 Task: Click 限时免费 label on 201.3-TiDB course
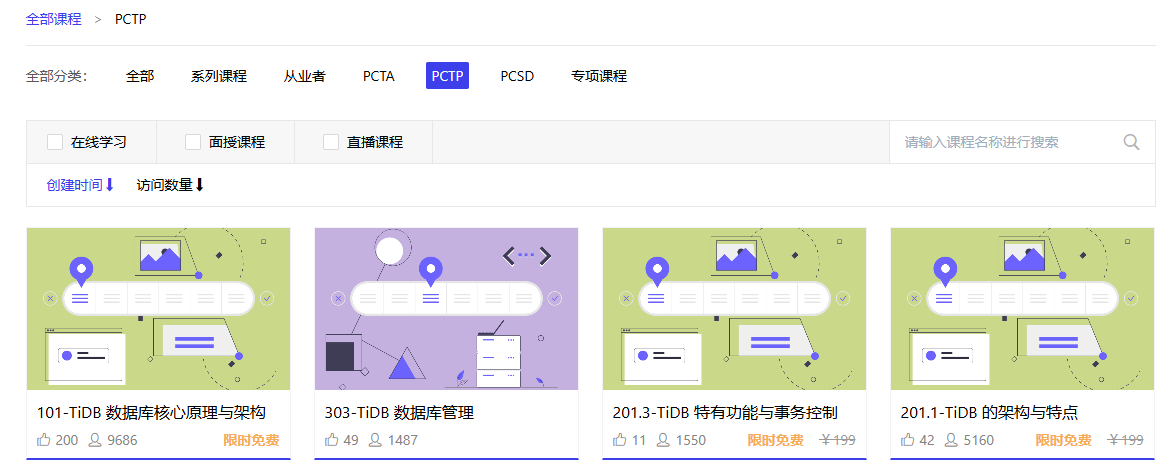coord(776,441)
